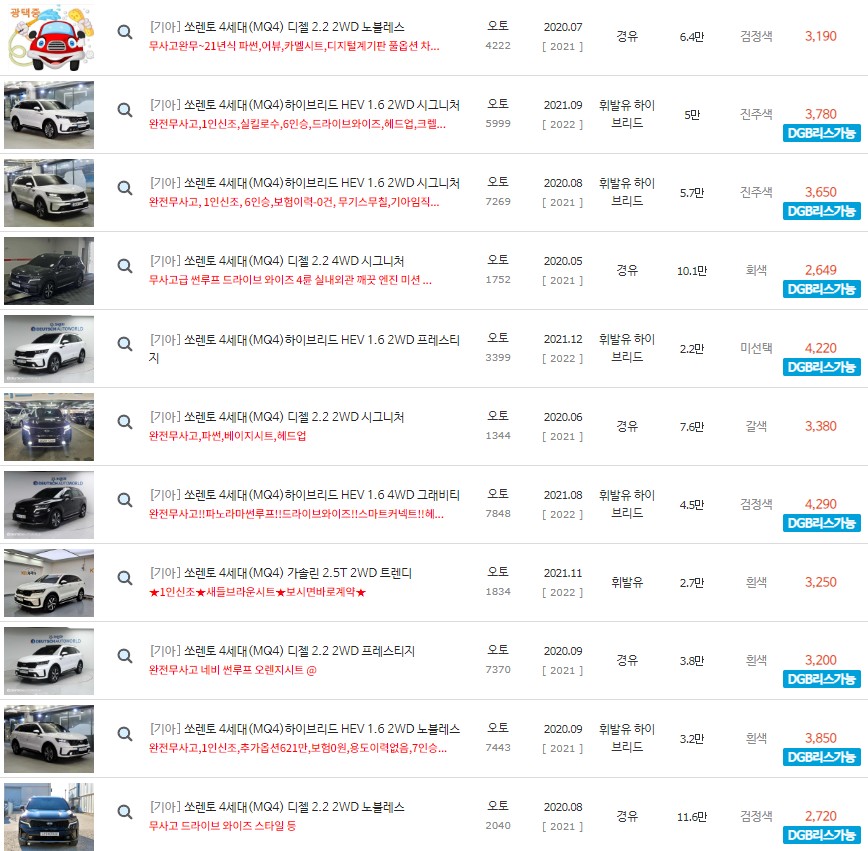The image size is (868, 851).
Task: Click DGB리스가능 badge under price 4,290
Action: 822,524
